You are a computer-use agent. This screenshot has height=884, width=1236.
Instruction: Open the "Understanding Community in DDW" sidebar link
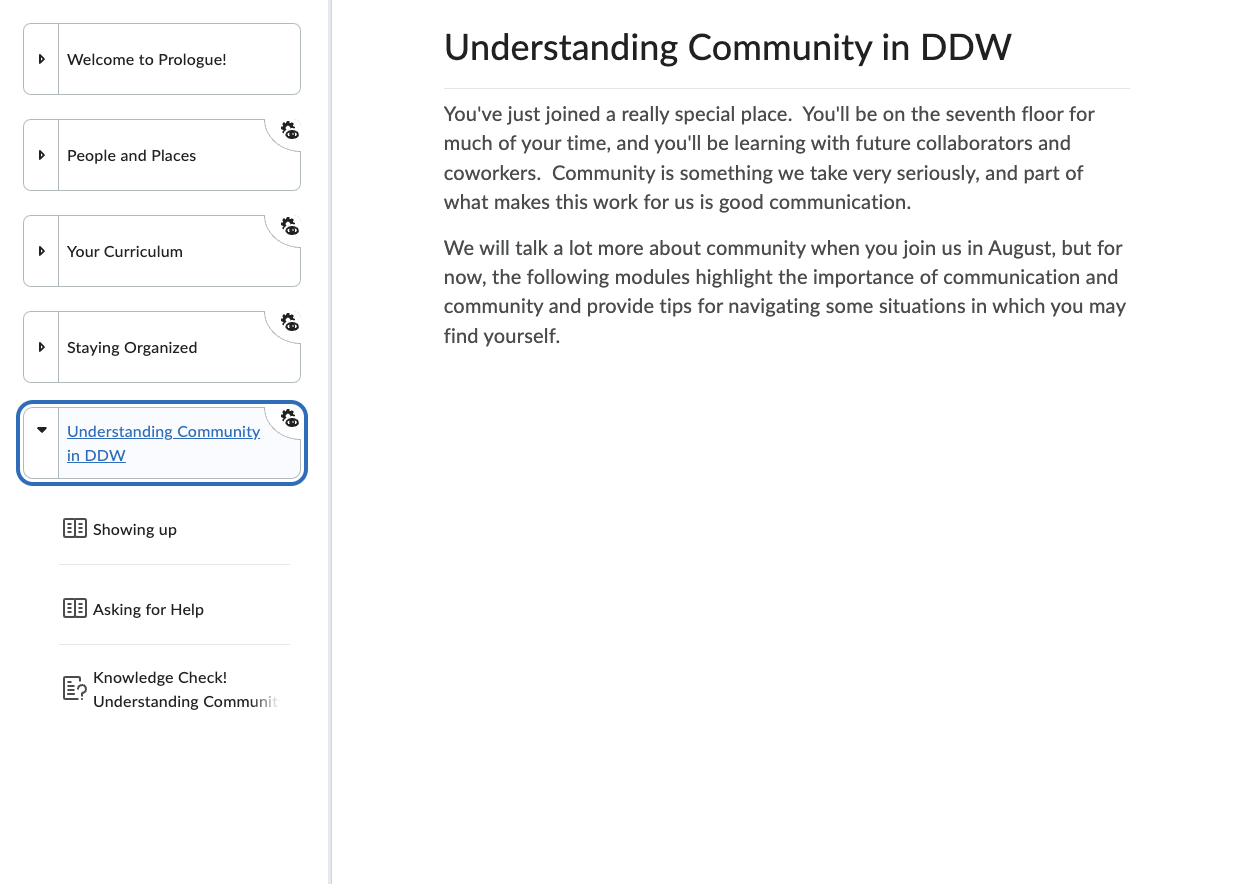coord(163,443)
